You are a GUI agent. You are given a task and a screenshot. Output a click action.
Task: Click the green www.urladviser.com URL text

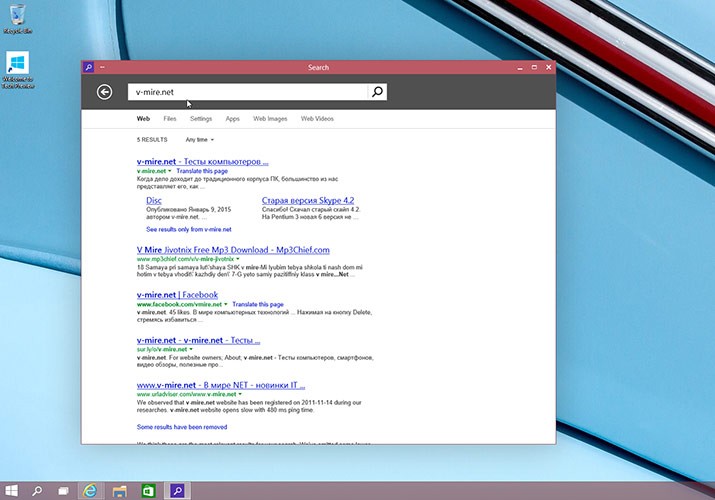(187, 394)
